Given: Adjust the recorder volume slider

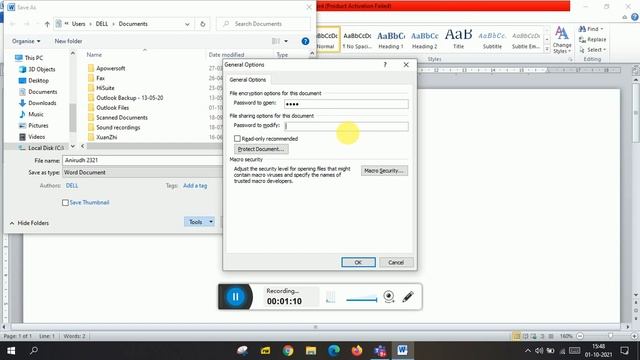Looking at the screenshot, I should [x=362, y=300].
